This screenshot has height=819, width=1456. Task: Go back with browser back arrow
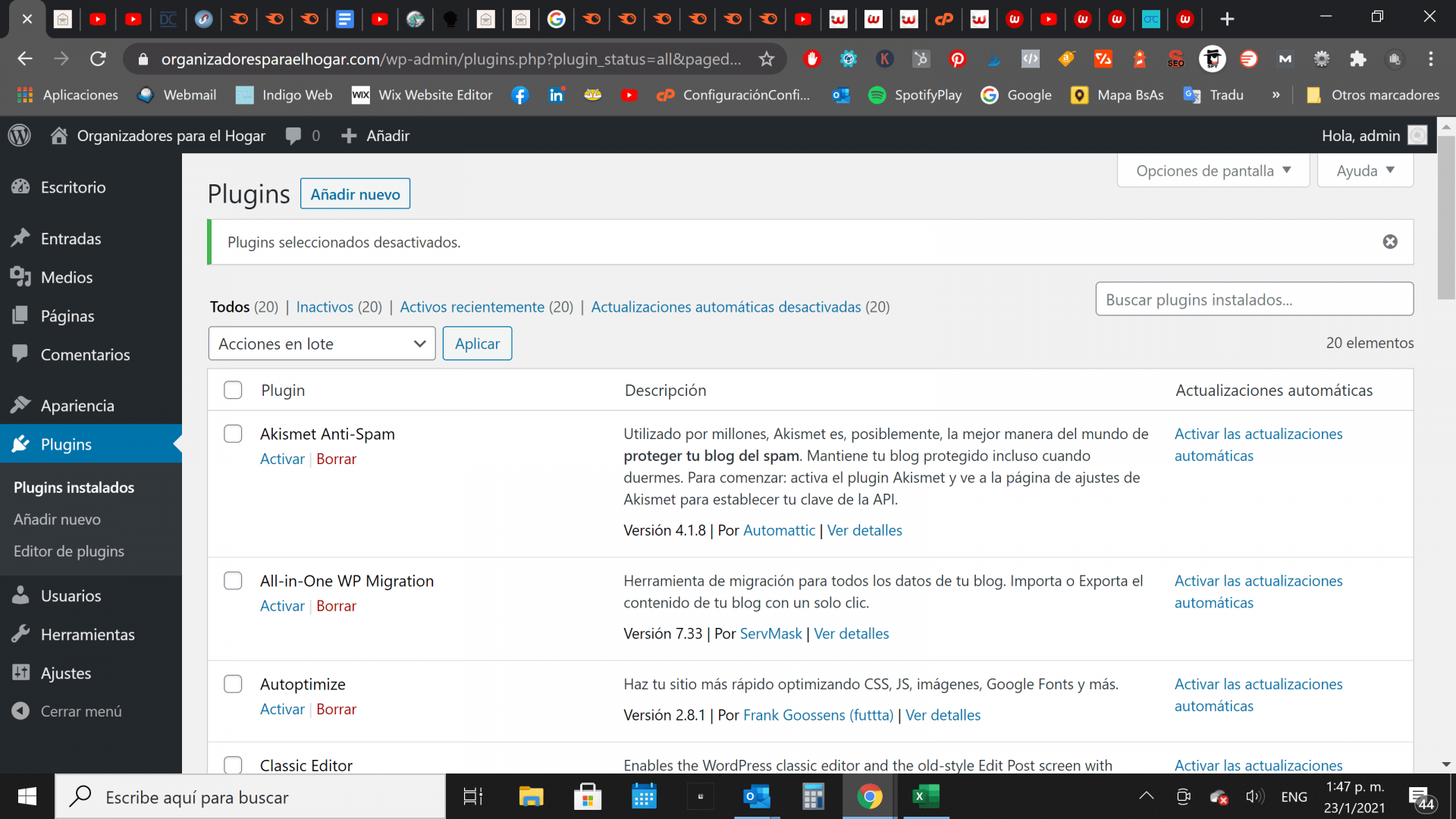[x=25, y=58]
